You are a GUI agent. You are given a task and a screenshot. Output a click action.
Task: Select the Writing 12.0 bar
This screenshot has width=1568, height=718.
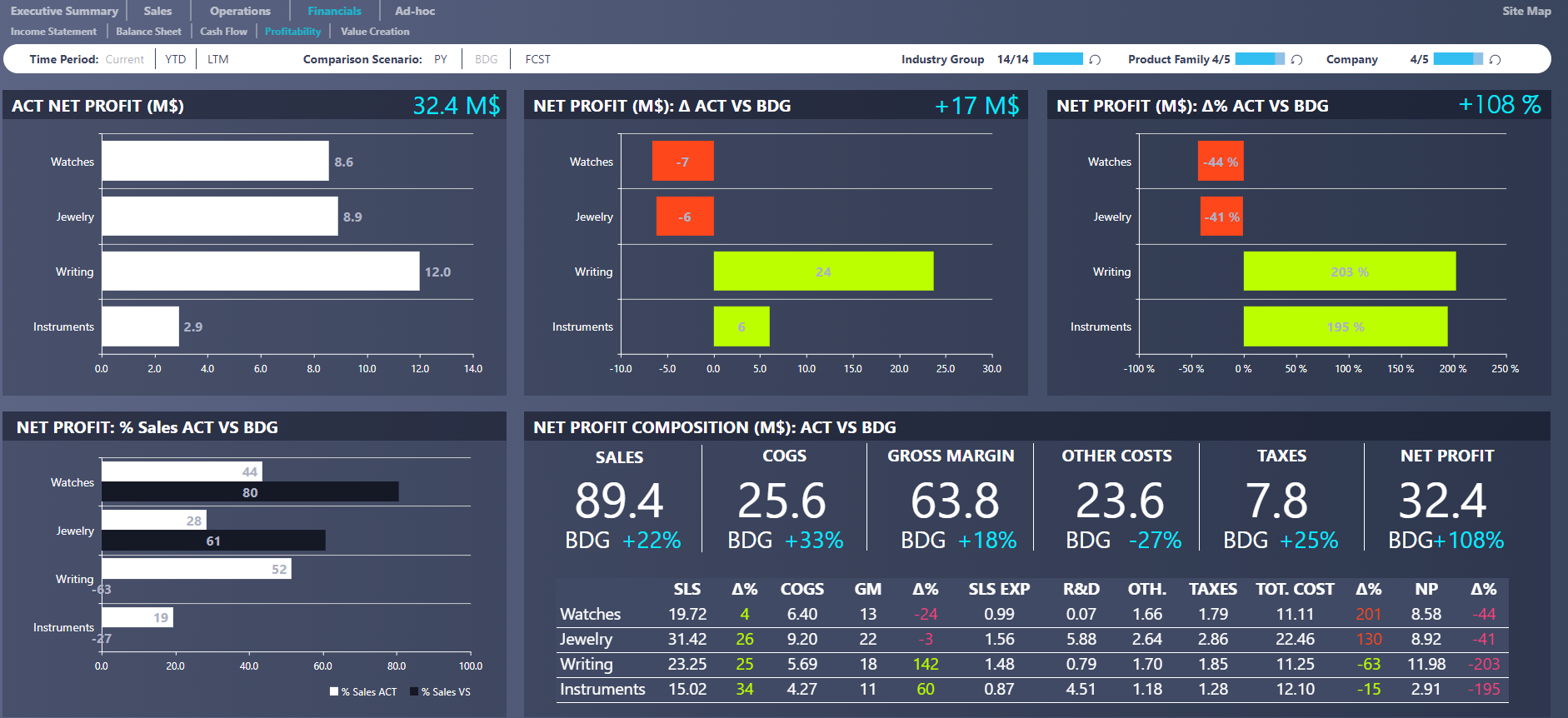pos(261,271)
